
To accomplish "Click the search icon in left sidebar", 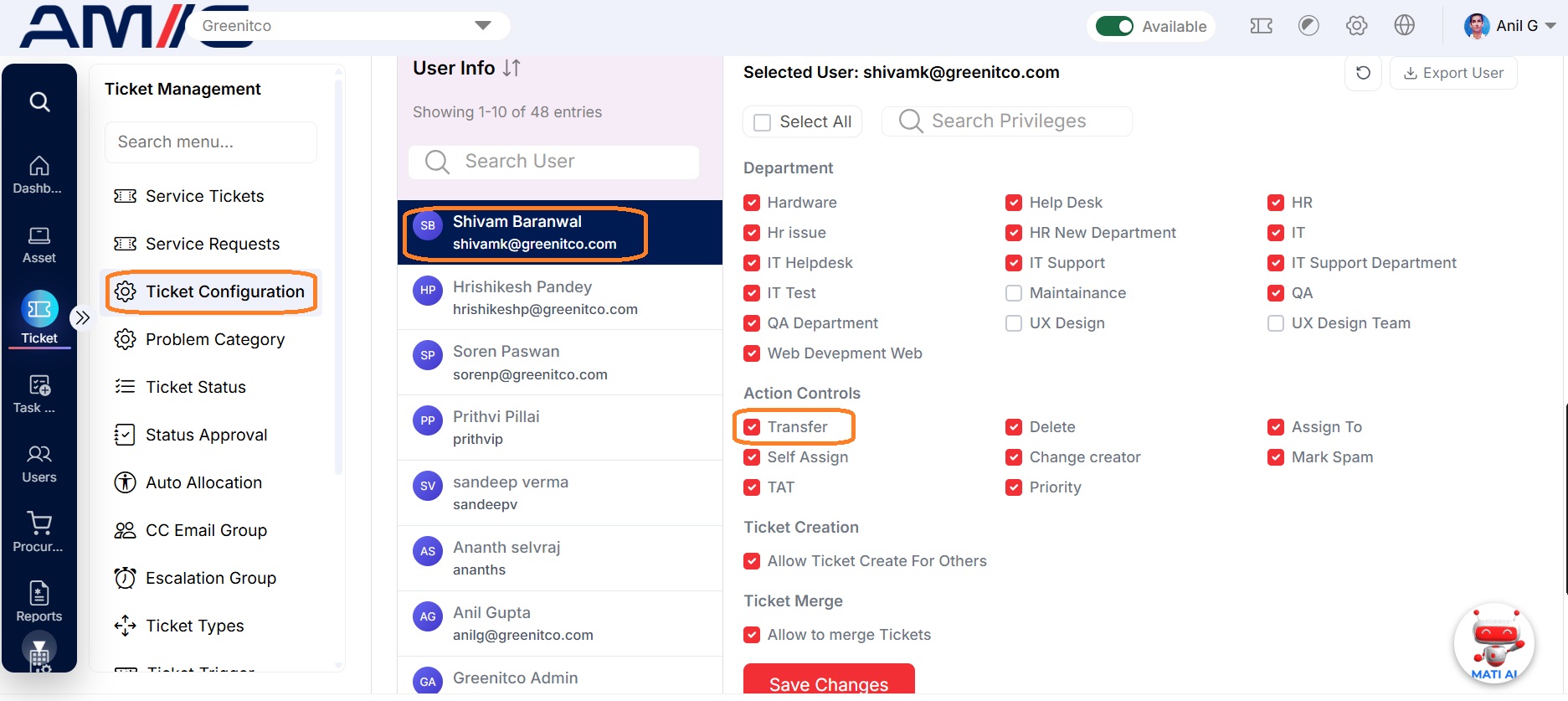I will pyautogui.click(x=39, y=102).
